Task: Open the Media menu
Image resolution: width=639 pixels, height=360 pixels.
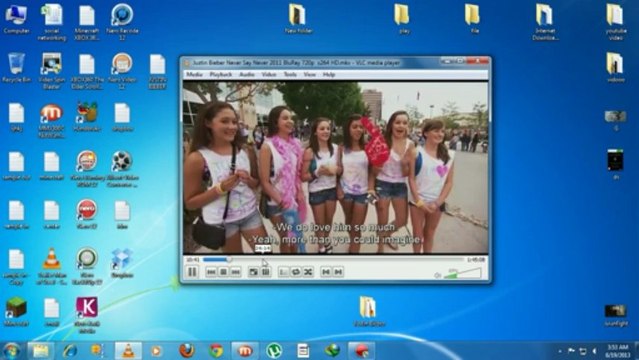Action: coord(194,75)
